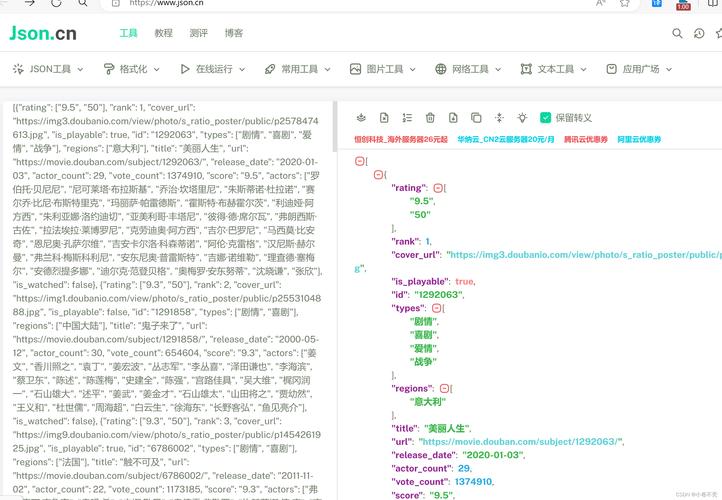Collapse the first object node
The image size is (722, 500).
378,174
